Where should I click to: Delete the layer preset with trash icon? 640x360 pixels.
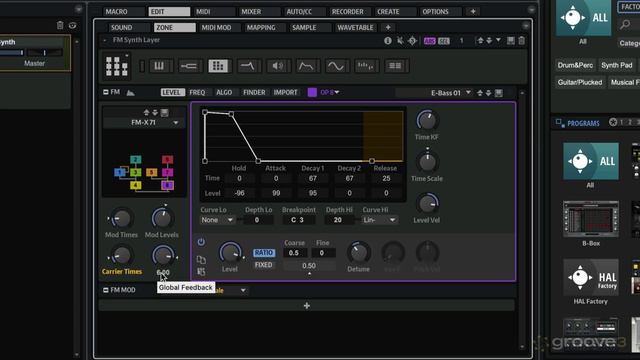pyautogui.click(x=522, y=40)
